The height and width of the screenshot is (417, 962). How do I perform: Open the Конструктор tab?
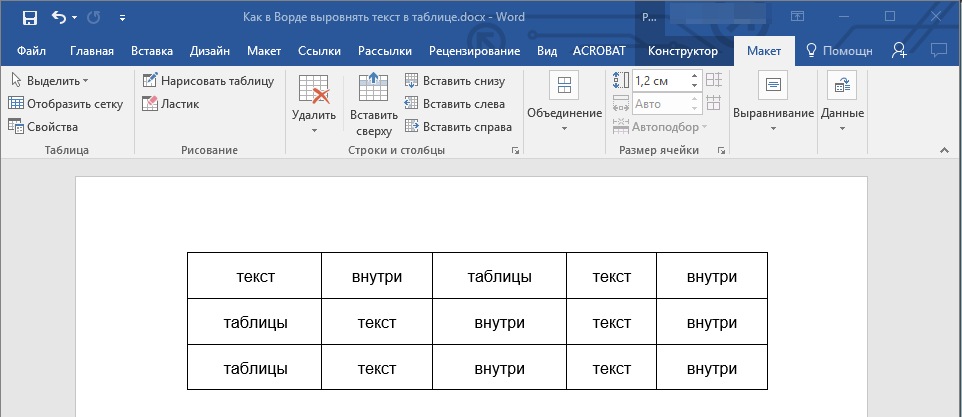(682, 51)
